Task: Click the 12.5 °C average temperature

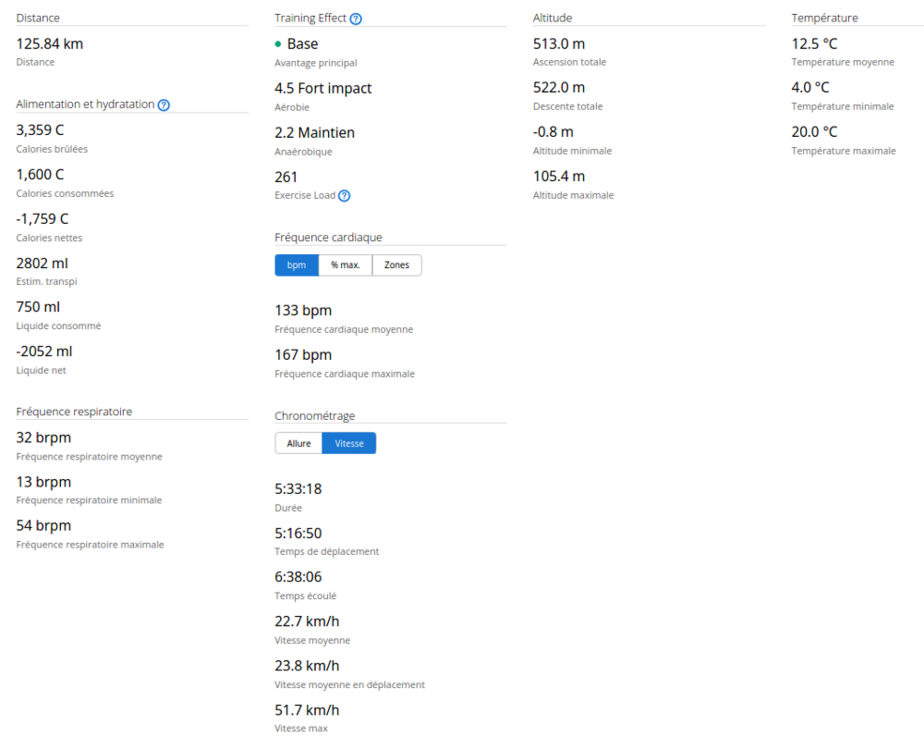Action: 814,43
